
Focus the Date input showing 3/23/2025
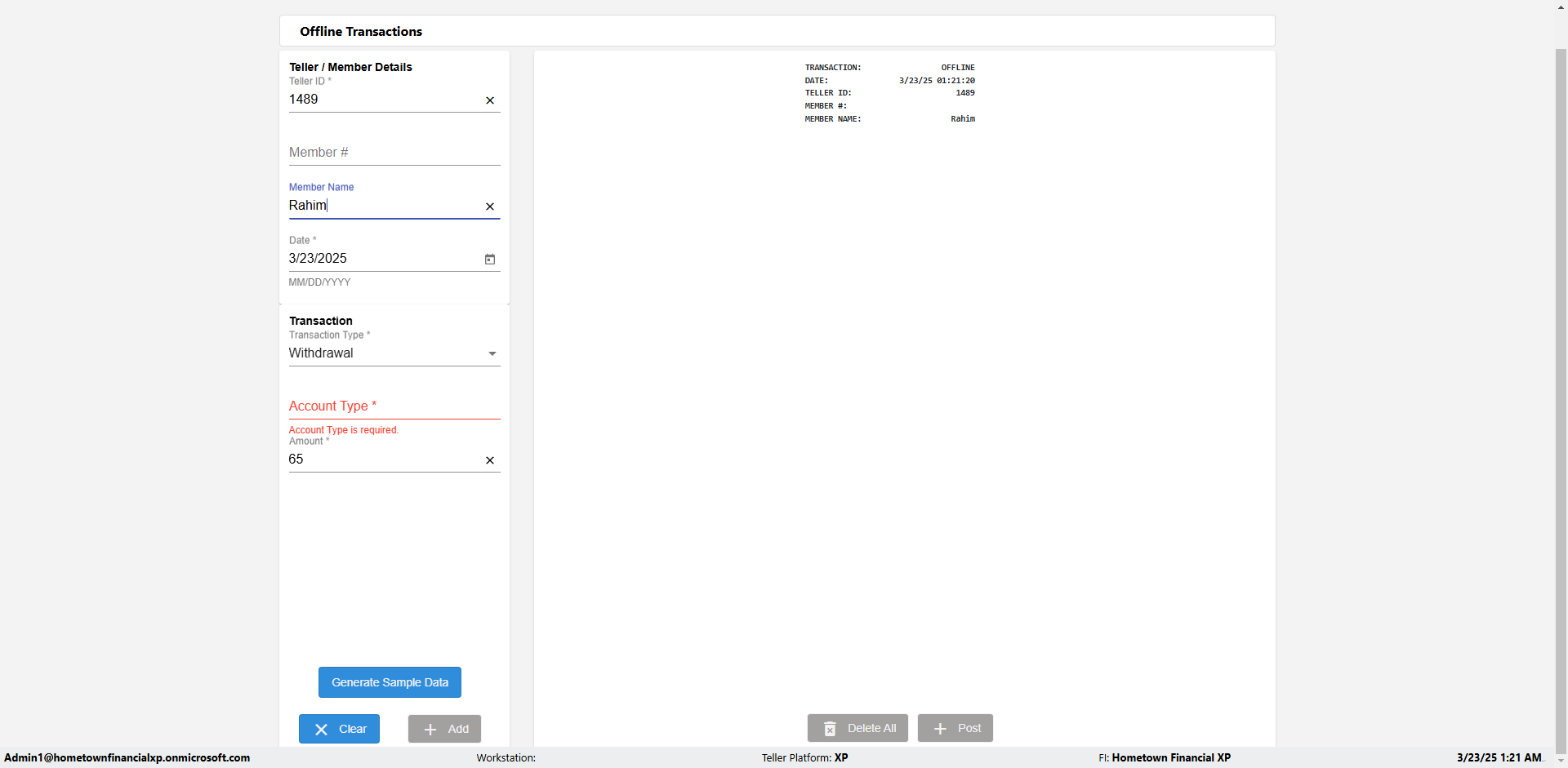(x=384, y=259)
